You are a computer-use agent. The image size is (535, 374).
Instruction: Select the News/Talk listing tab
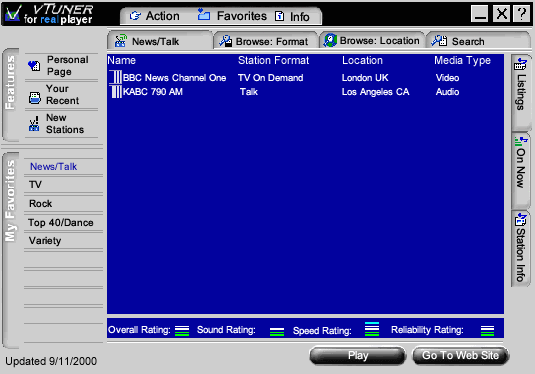coord(160,41)
